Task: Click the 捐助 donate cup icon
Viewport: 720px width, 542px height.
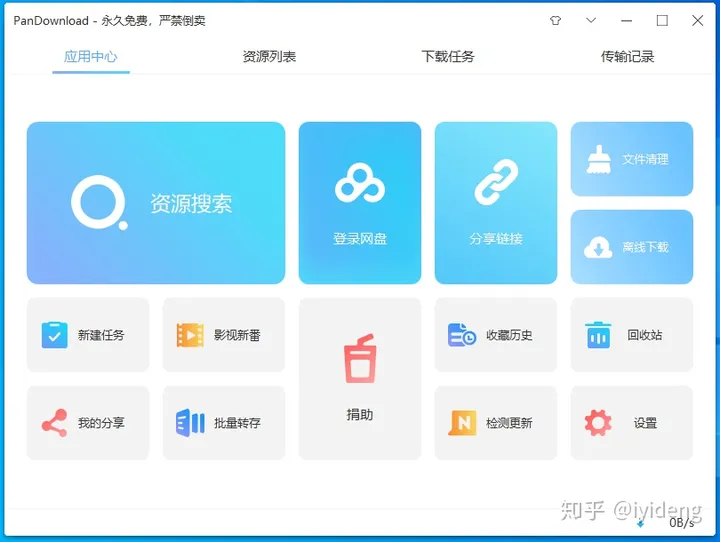Action: (x=360, y=360)
